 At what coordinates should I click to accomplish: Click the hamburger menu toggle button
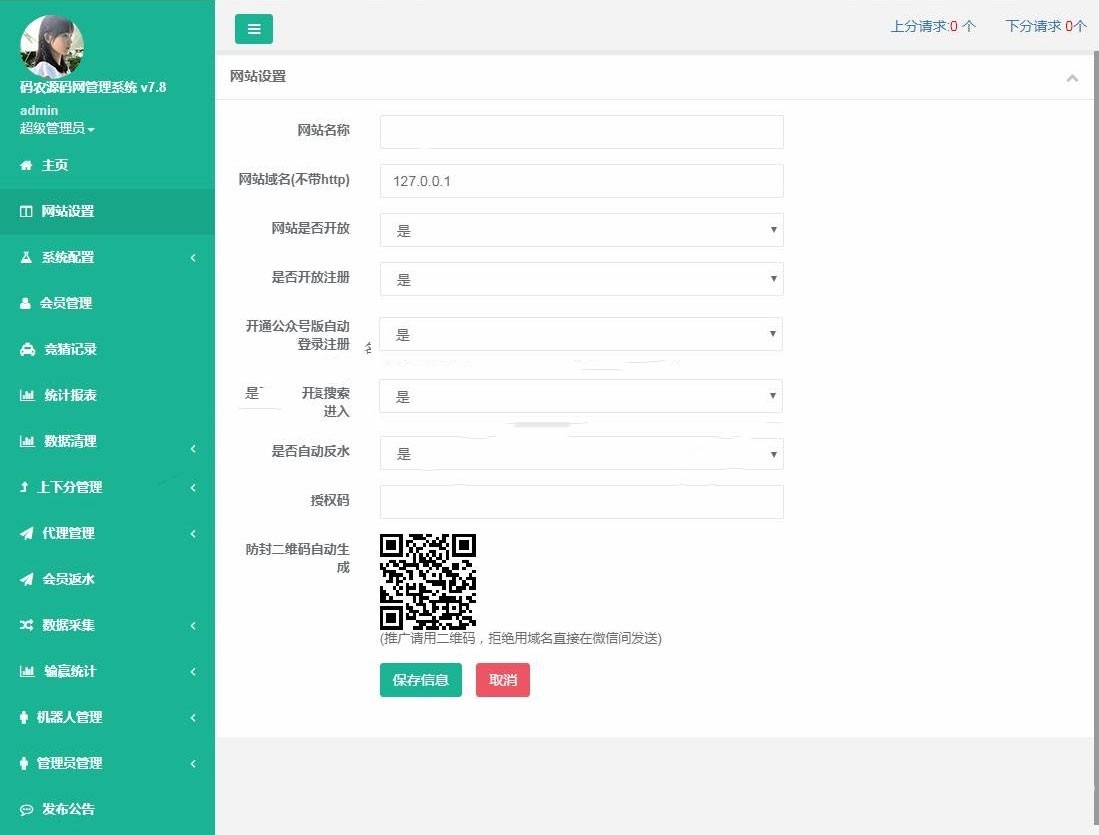[x=253, y=29]
